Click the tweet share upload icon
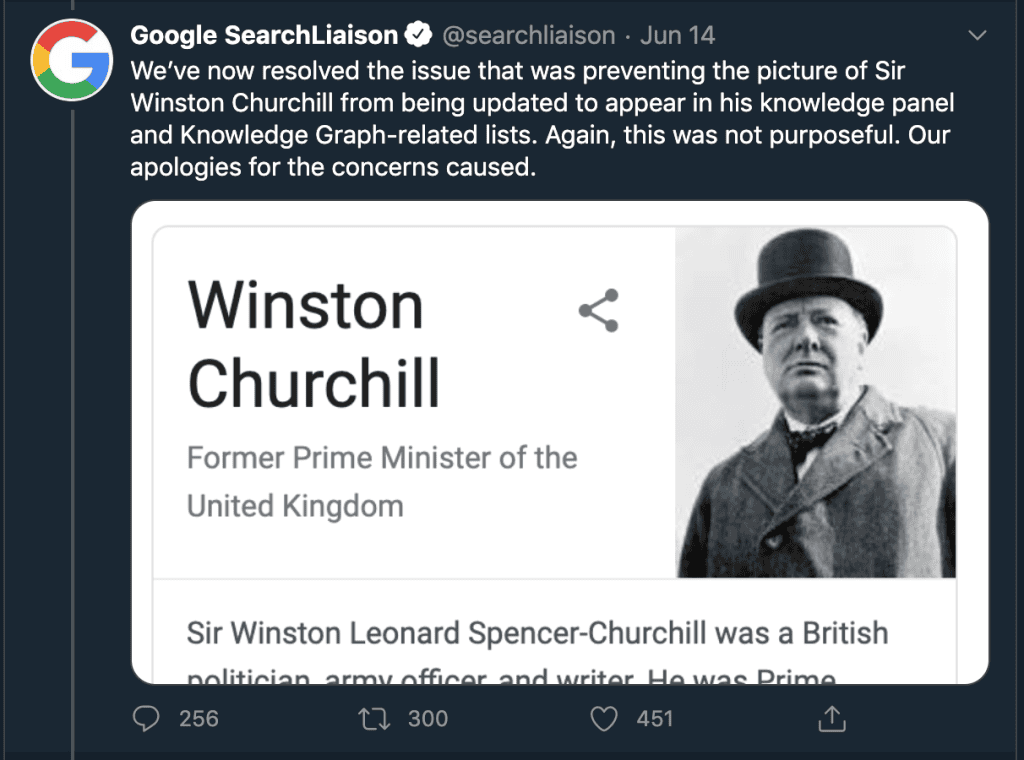 pyautogui.click(x=832, y=718)
